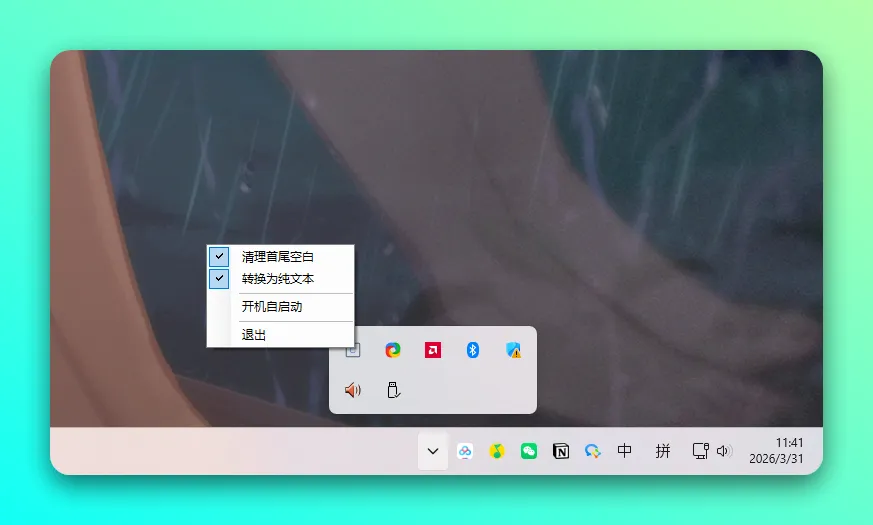Open the green WeChat taskbar icon
873x525 pixels.
coord(529,451)
